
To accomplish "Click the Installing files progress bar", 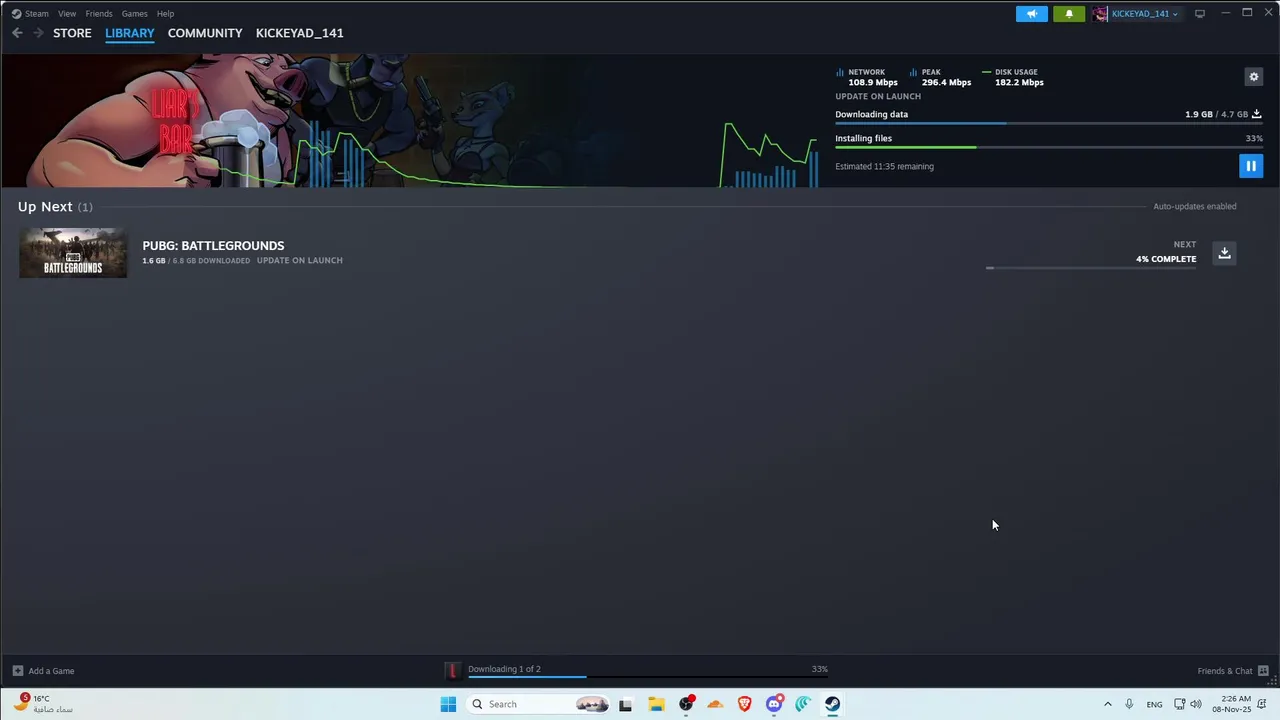I will (x=1048, y=148).
